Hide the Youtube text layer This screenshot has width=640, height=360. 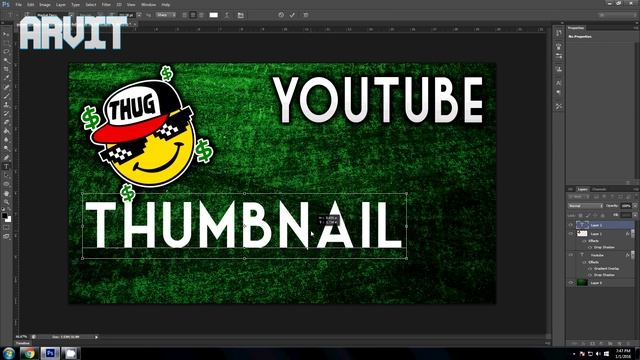[571, 255]
